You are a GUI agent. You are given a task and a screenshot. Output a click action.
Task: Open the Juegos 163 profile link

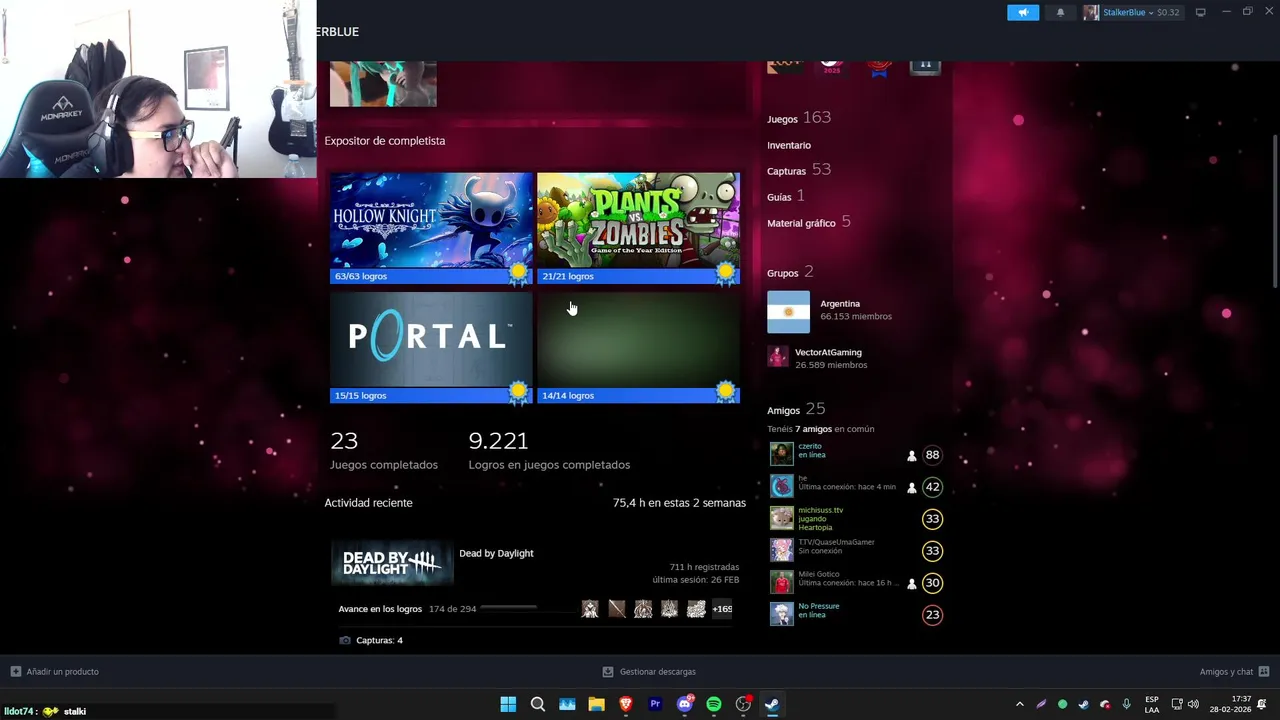[x=799, y=118]
